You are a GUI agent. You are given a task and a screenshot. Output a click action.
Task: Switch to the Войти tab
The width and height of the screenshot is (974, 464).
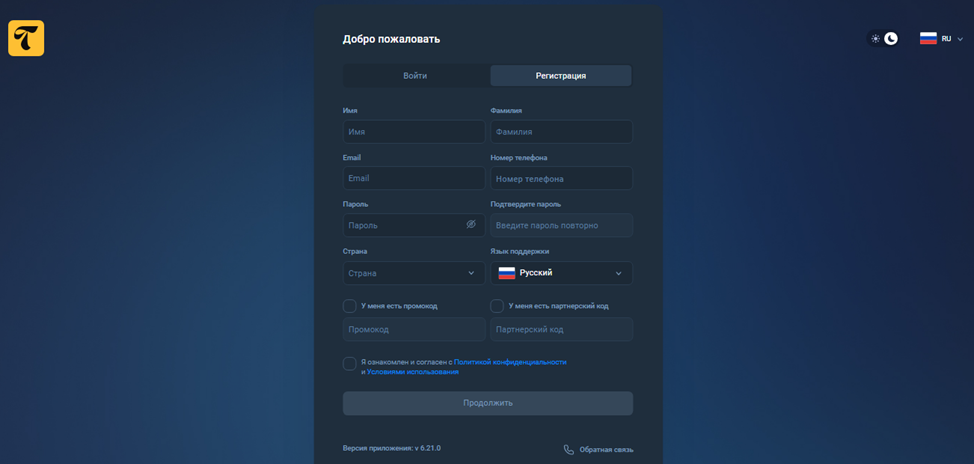[x=415, y=76]
